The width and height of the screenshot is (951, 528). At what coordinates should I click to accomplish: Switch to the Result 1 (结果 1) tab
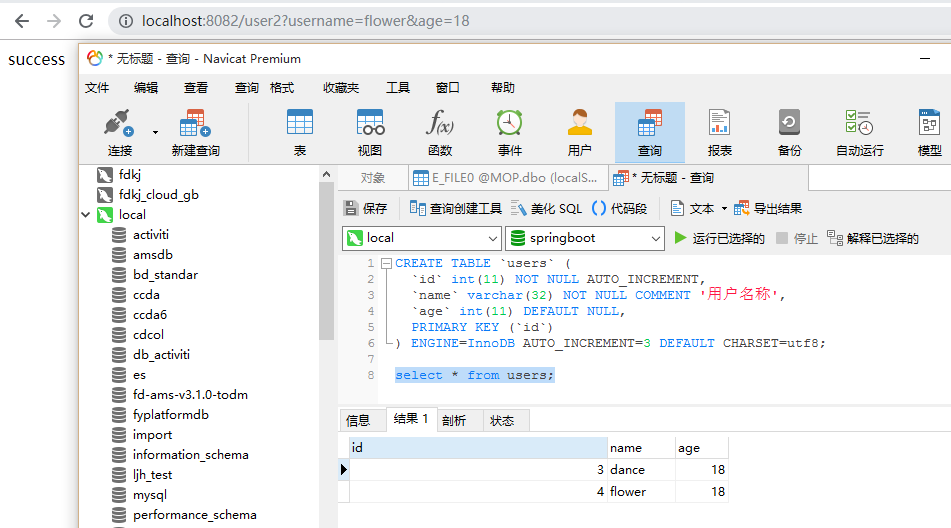[411, 419]
